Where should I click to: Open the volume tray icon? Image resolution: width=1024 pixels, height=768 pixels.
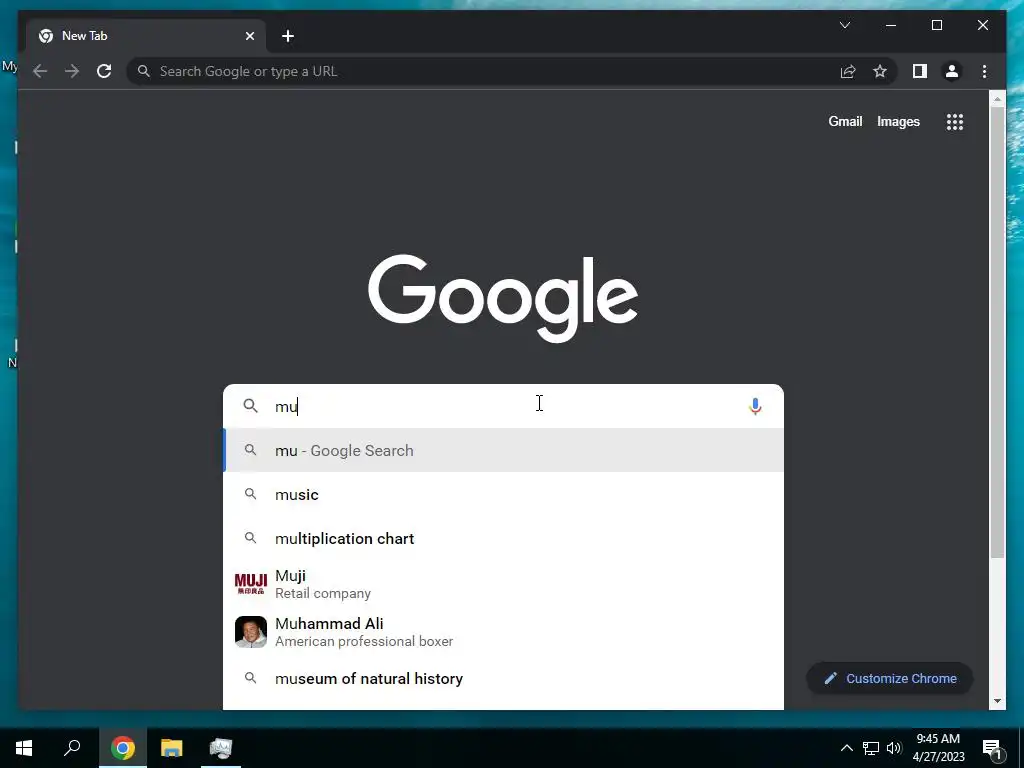[x=893, y=748]
